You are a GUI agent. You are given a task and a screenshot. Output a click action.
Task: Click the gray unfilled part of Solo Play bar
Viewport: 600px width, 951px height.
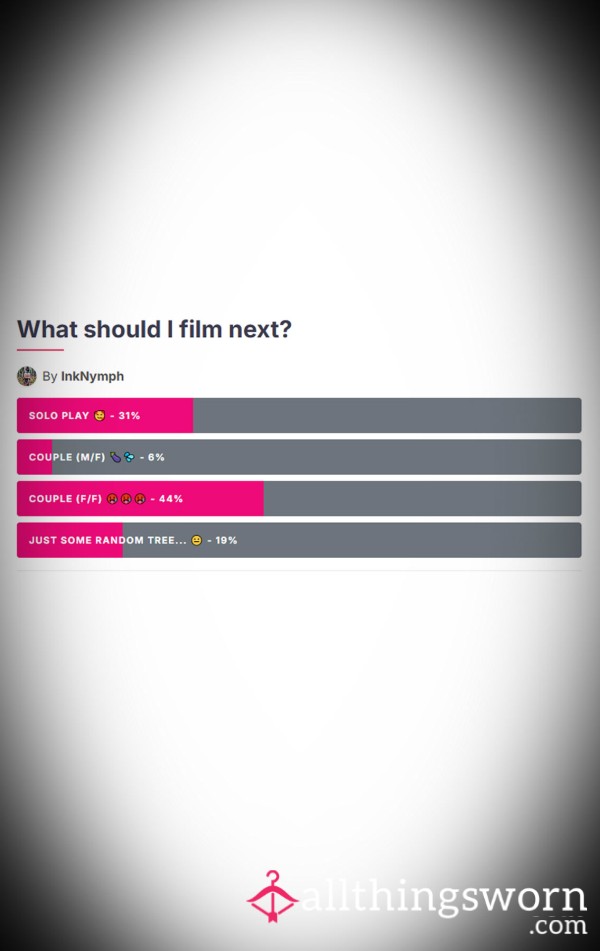pyautogui.click(x=387, y=415)
